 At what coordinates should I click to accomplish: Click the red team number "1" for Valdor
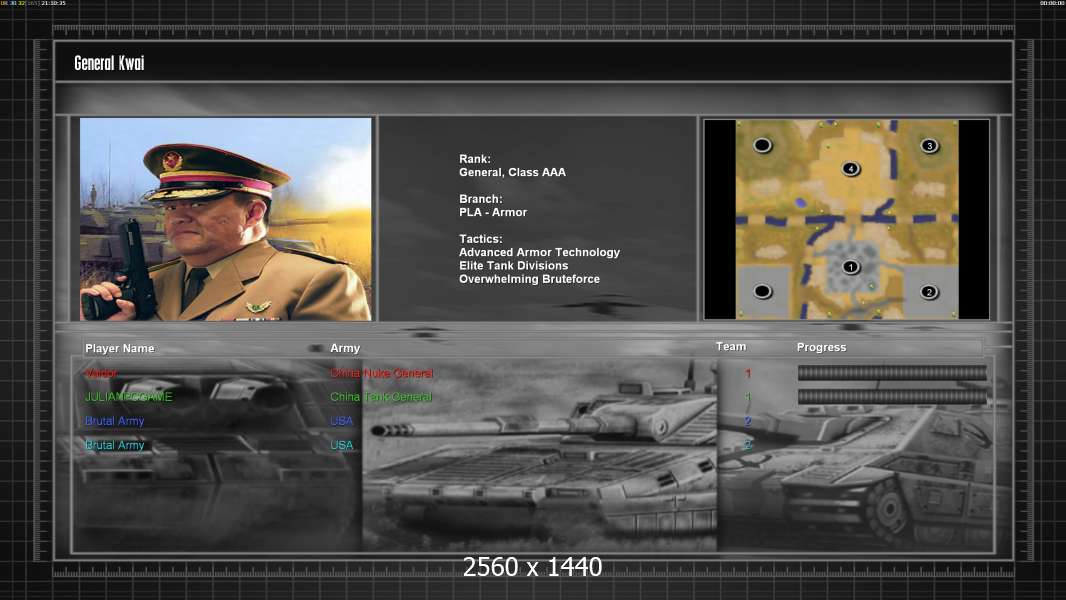coord(748,373)
